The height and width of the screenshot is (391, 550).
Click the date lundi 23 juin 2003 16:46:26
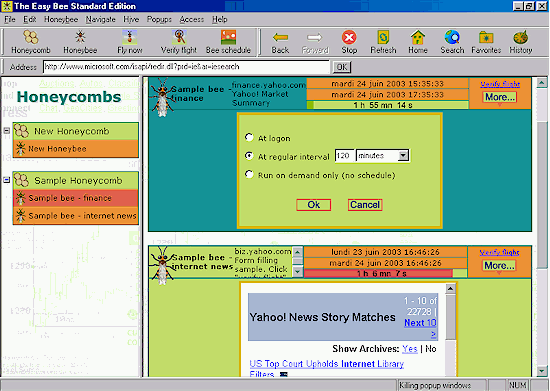point(385,252)
